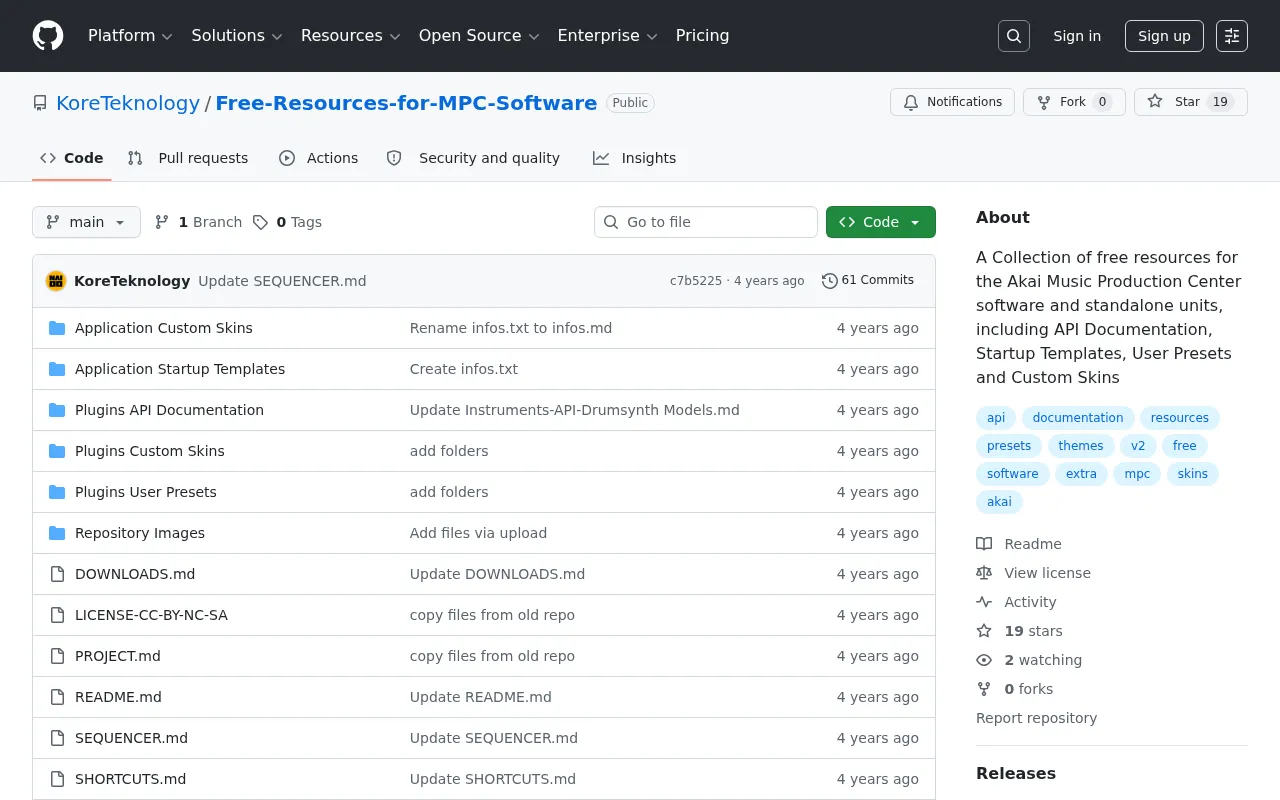Select the documentation topic tag
Image resolution: width=1280 pixels, height=800 pixels.
[x=1078, y=418]
